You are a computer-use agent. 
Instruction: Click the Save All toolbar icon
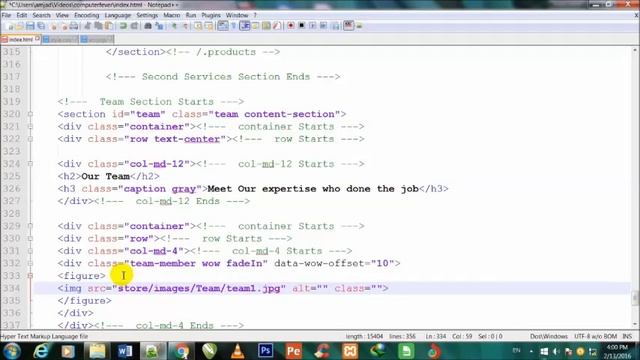(41, 26)
